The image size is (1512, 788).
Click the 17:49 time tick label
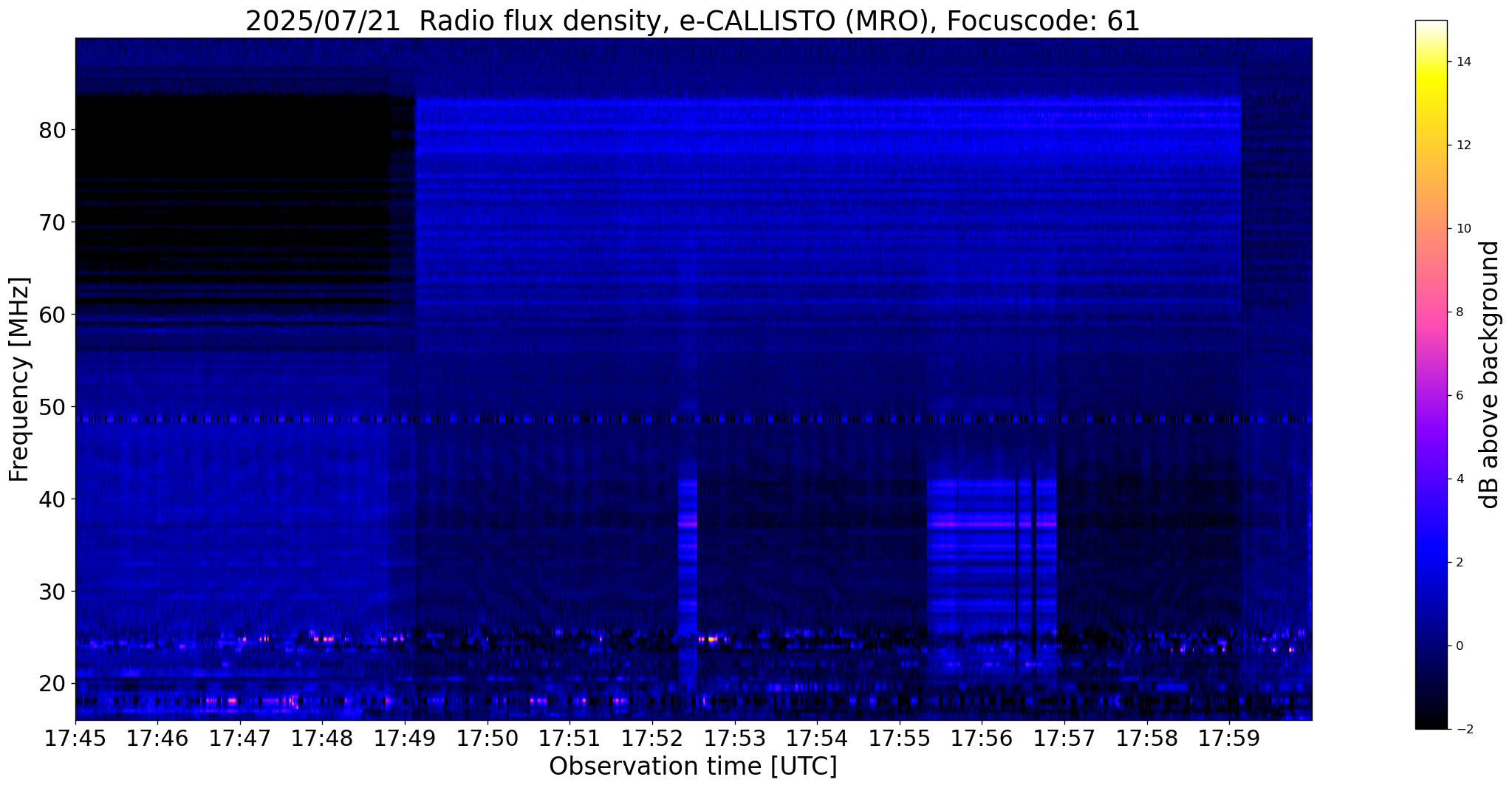click(405, 739)
